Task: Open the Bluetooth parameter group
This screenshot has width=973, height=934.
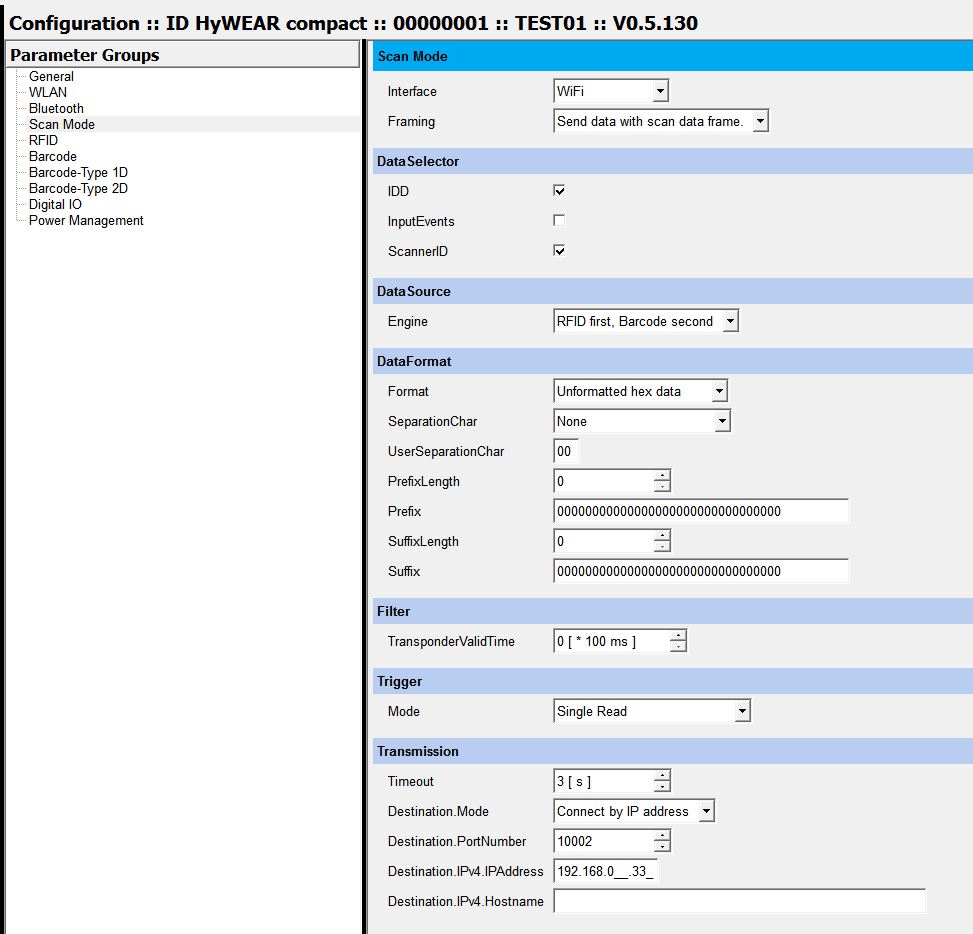Action: tap(56, 109)
